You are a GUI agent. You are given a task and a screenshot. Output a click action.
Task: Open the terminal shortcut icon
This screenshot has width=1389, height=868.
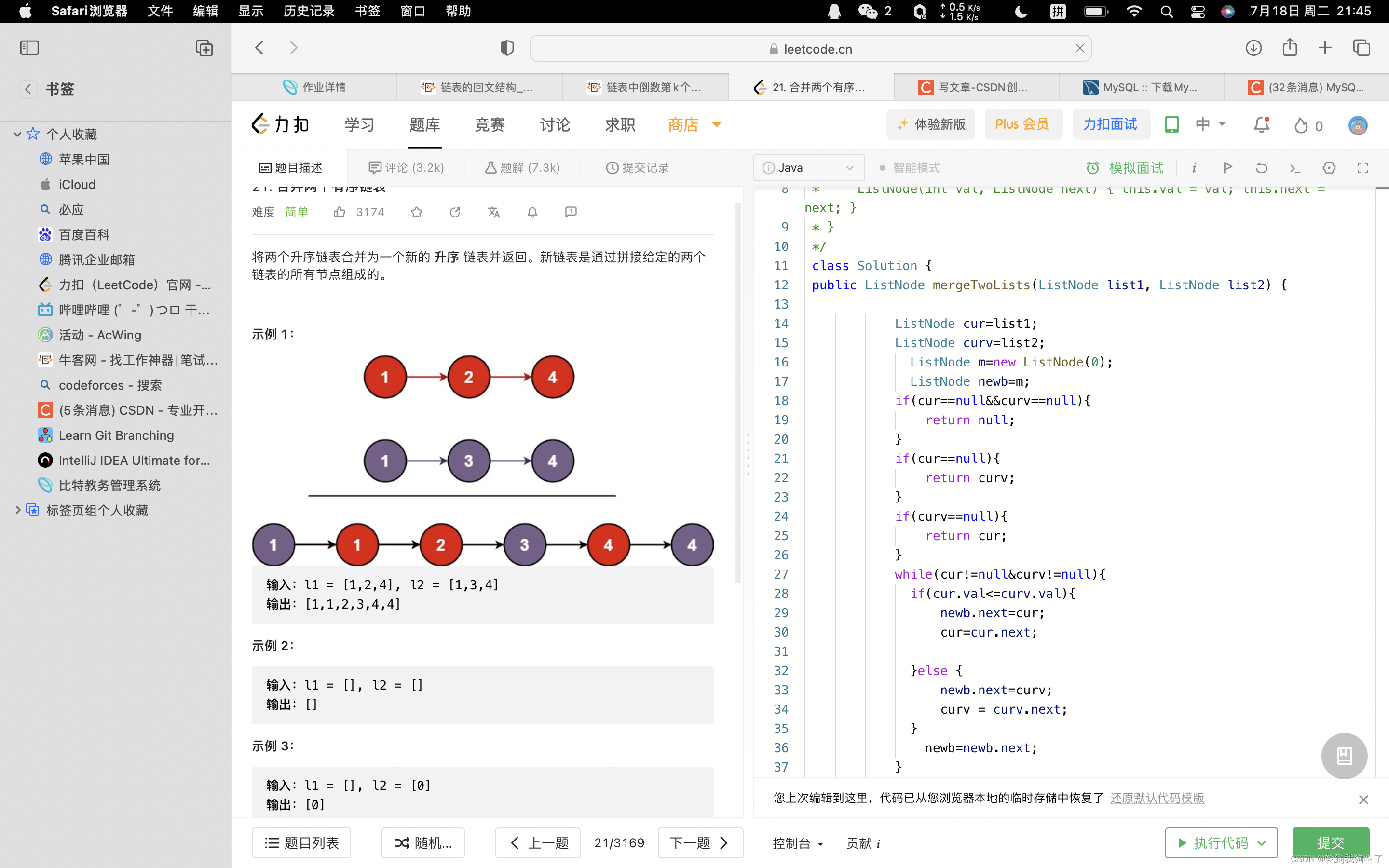coord(1295,168)
